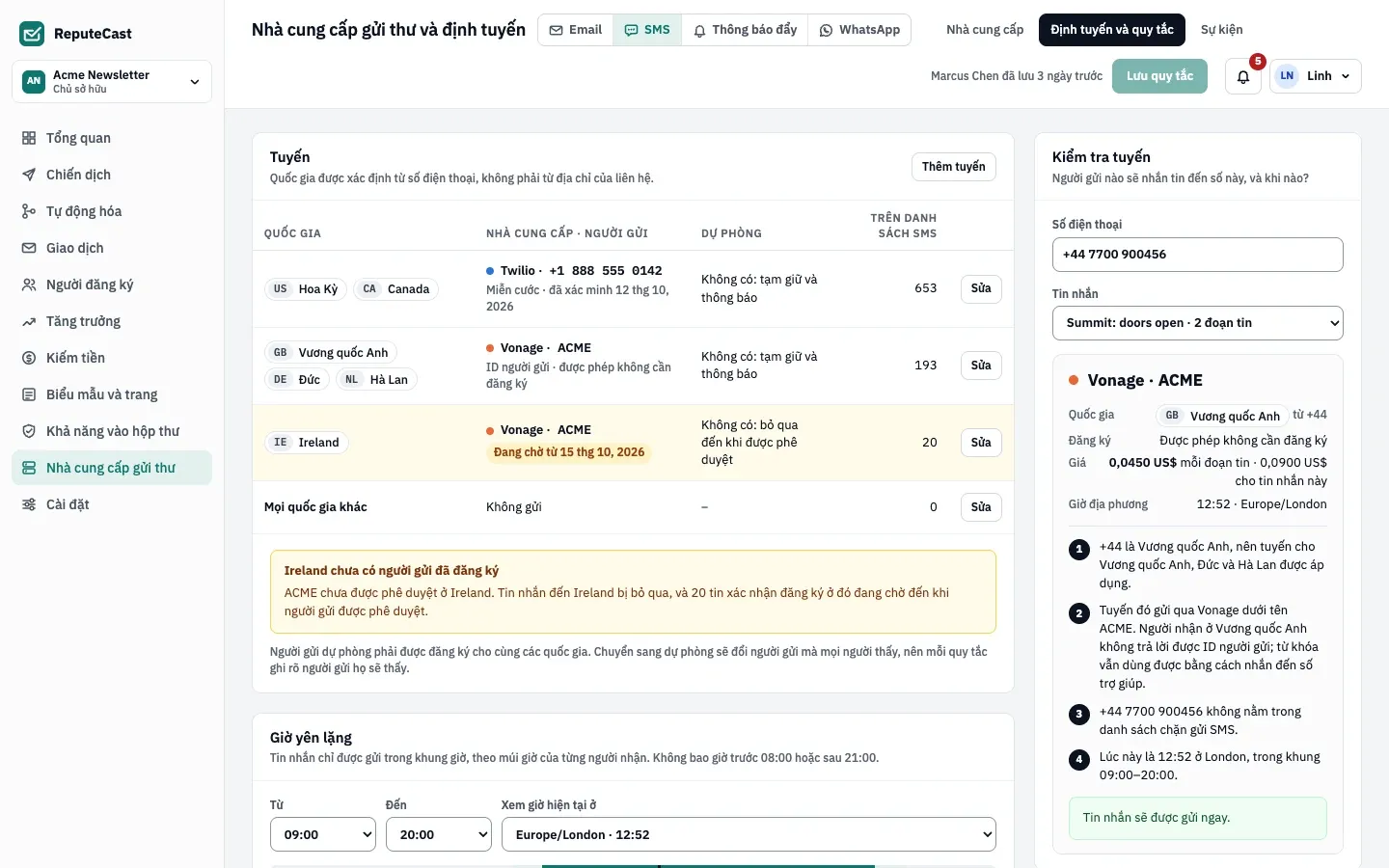
Task: Select Thông báo đẩy channel
Action: tap(745, 30)
